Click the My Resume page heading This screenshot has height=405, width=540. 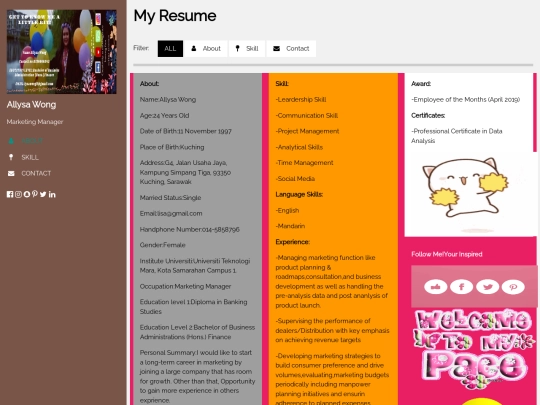[x=175, y=16]
